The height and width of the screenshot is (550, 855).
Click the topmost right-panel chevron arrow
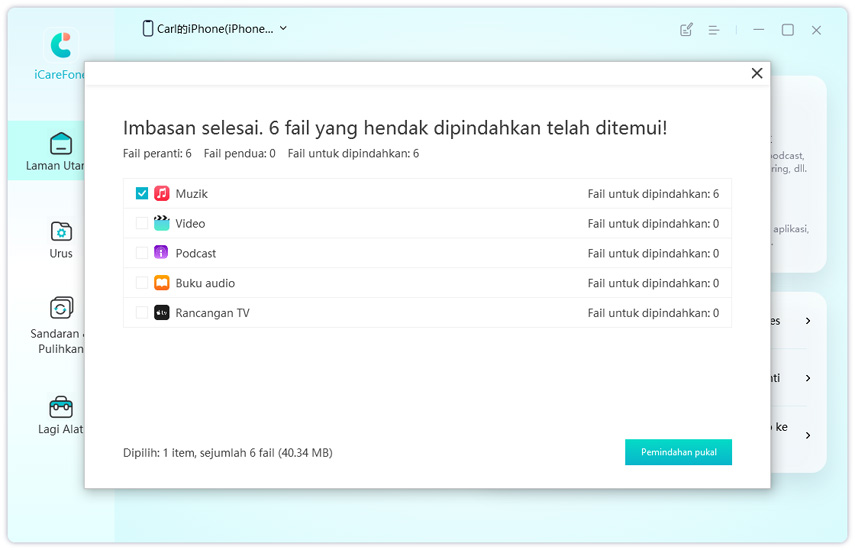click(x=808, y=321)
